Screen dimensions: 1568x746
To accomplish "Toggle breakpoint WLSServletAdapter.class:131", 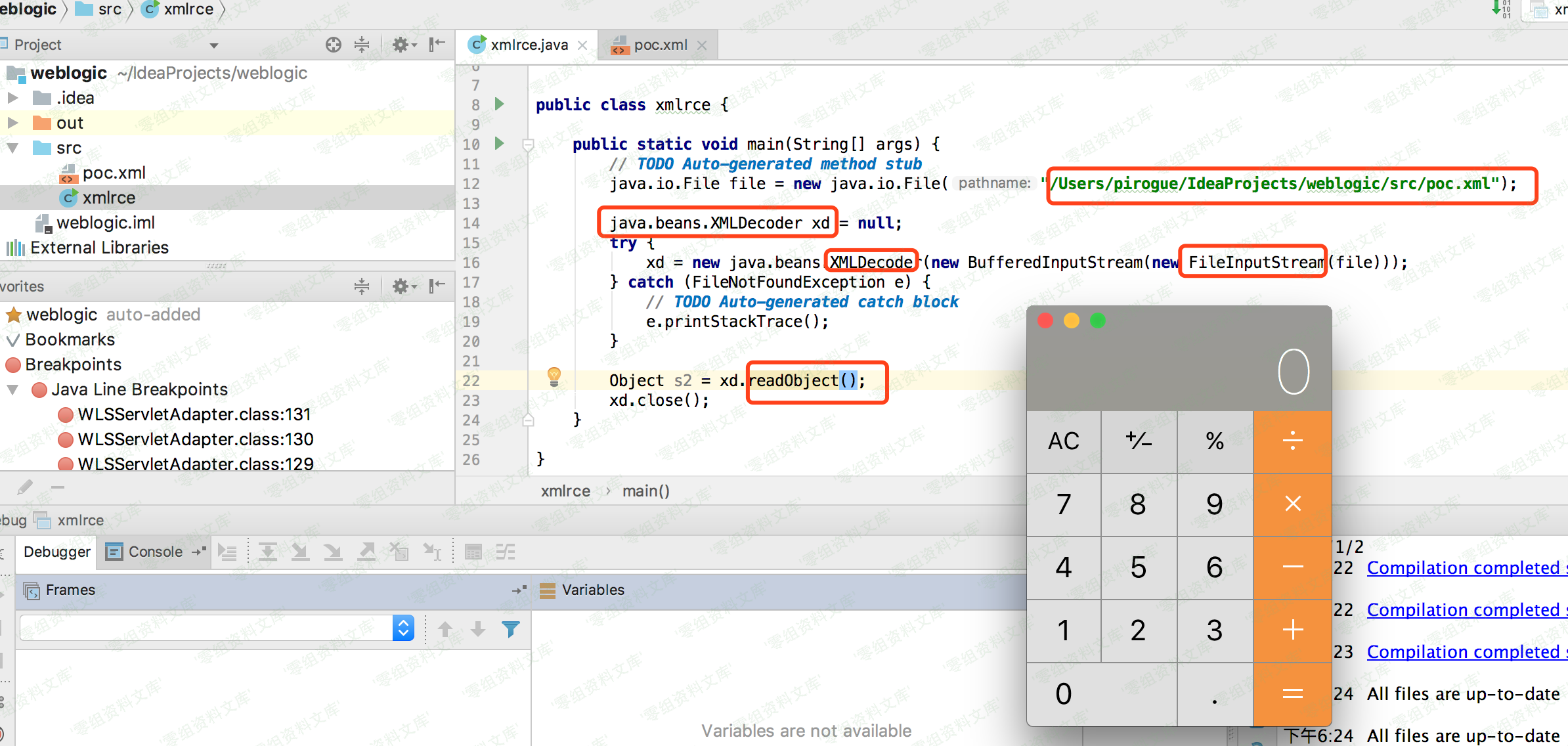I will click(65, 415).
